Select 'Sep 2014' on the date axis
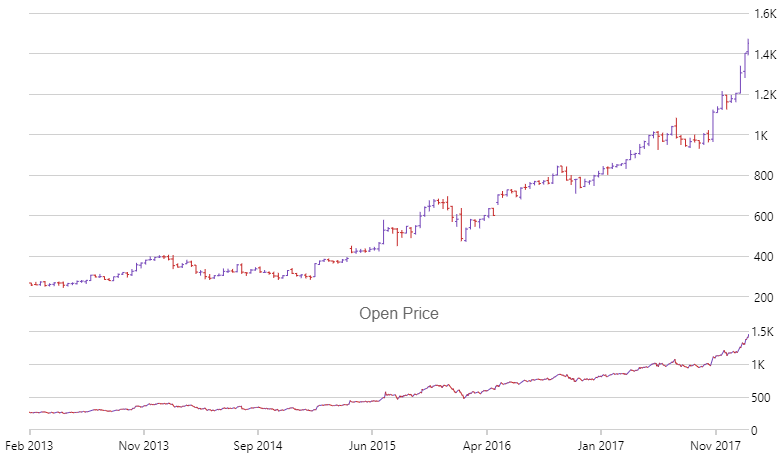 pos(258,444)
